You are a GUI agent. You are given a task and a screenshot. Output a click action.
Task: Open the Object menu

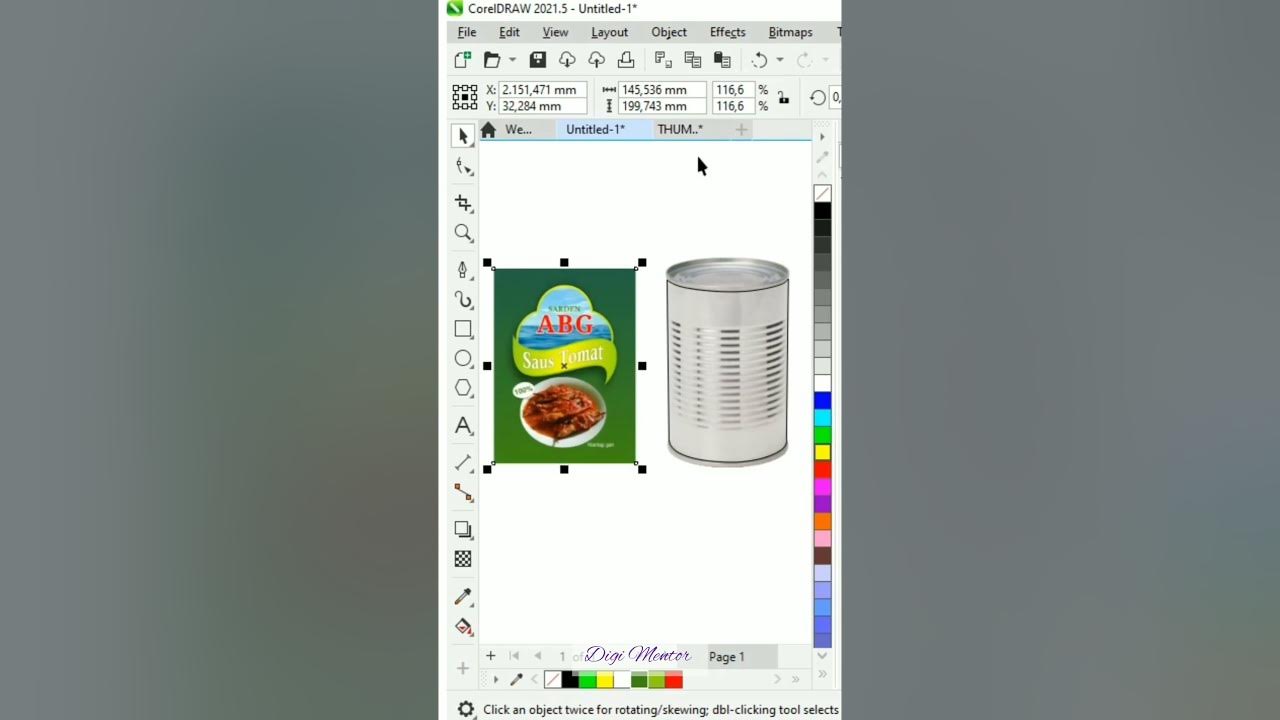pyautogui.click(x=669, y=32)
